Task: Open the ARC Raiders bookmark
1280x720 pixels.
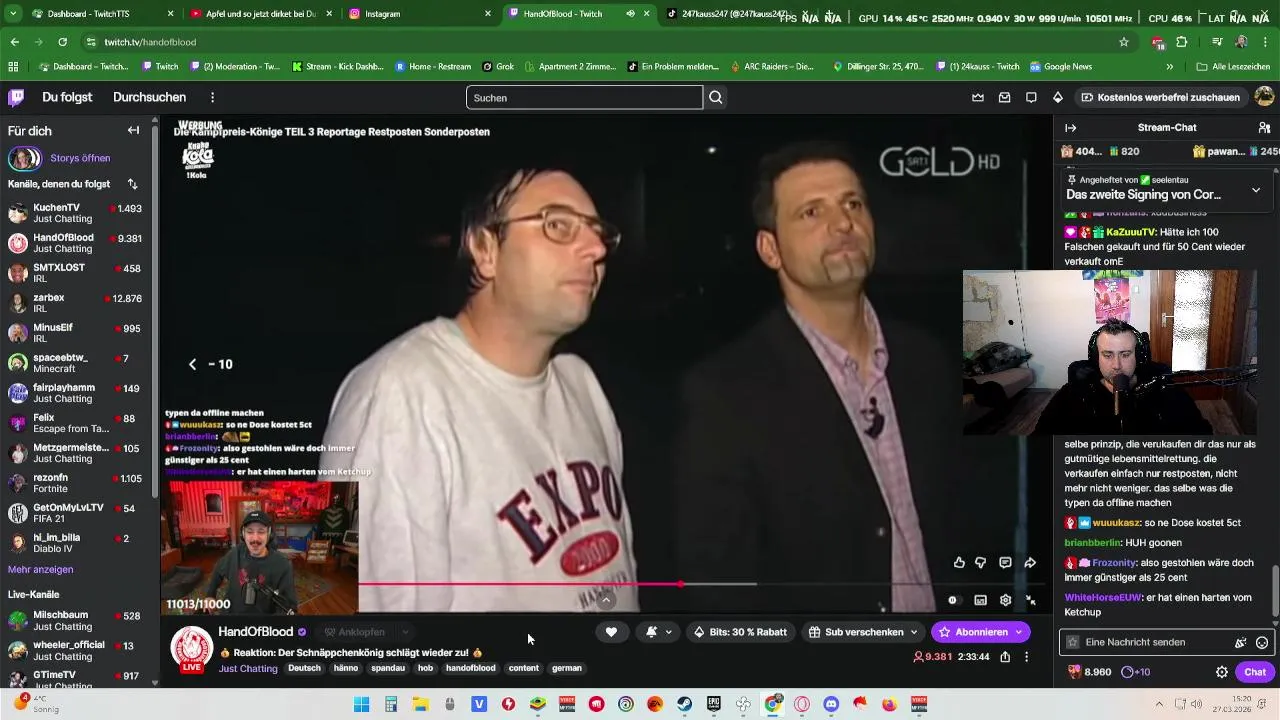Action: (x=772, y=67)
